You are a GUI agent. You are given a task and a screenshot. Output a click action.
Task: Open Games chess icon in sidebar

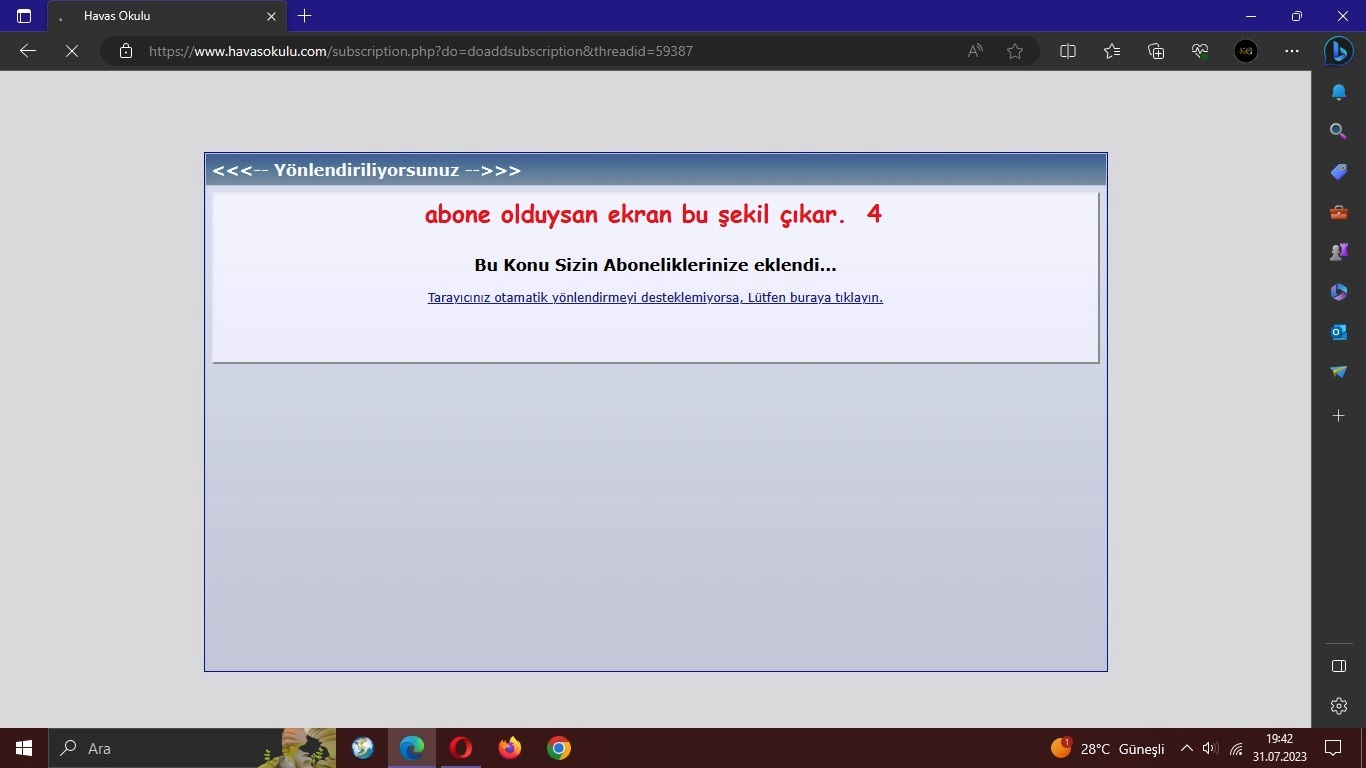pyautogui.click(x=1339, y=252)
